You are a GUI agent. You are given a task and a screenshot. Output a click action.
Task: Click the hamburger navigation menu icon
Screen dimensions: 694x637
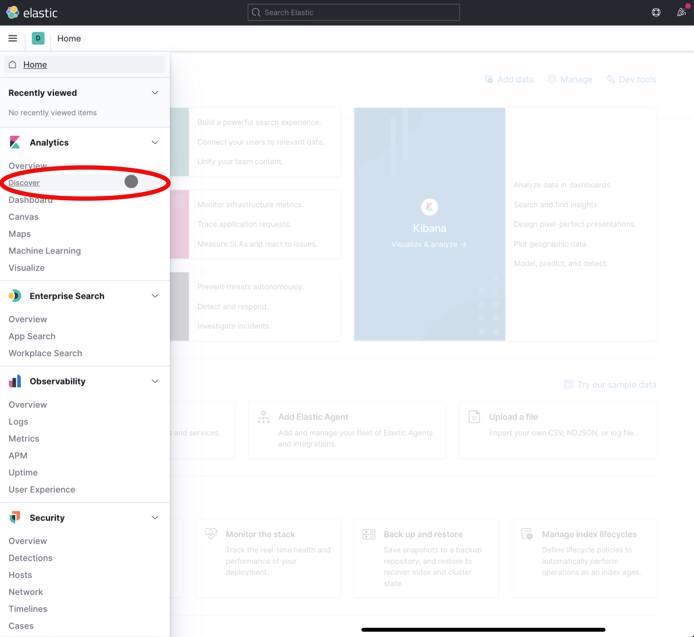(x=13, y=38)
